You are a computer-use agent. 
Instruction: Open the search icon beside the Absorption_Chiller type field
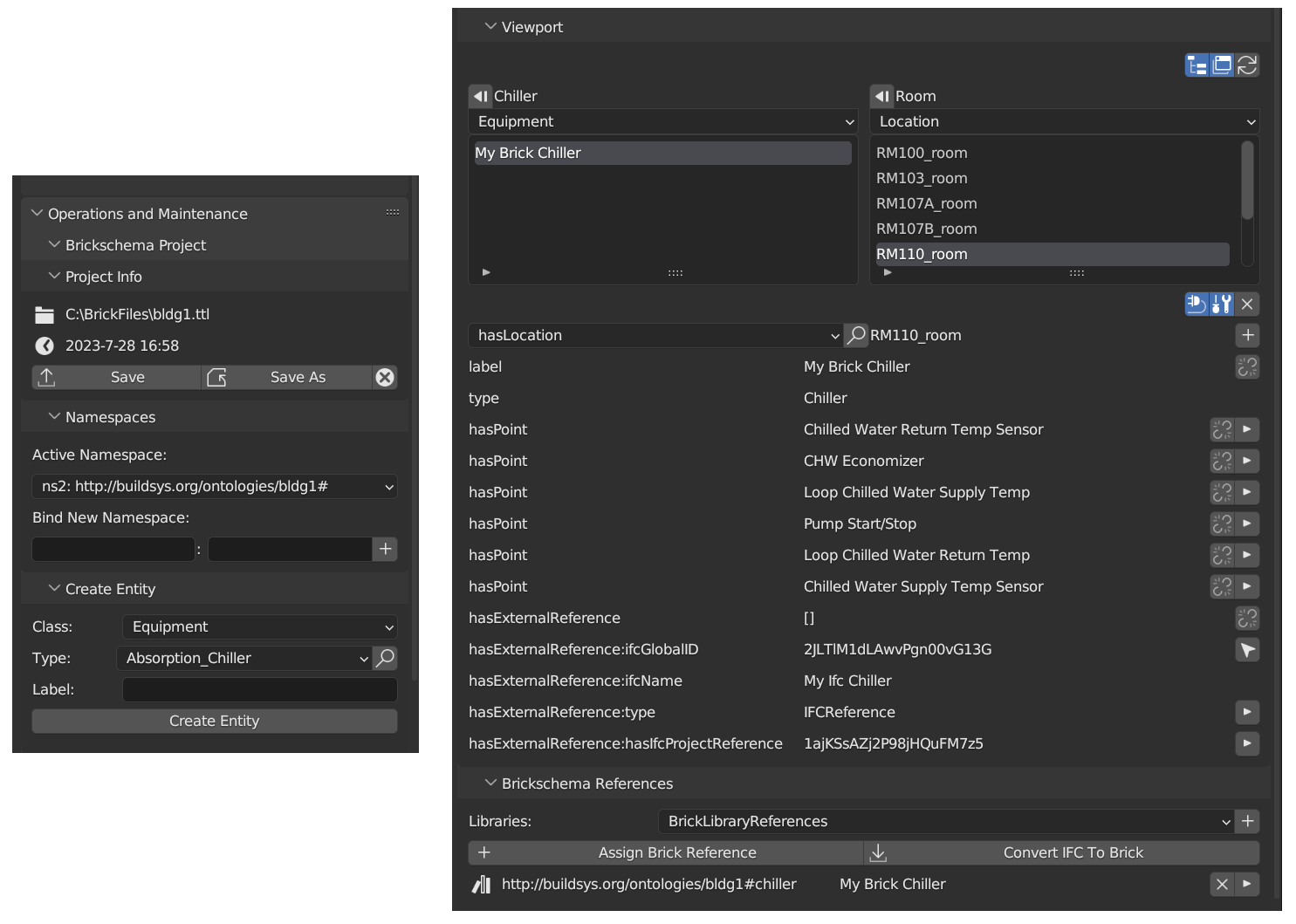pyautogui.click(x=385, y=658)
